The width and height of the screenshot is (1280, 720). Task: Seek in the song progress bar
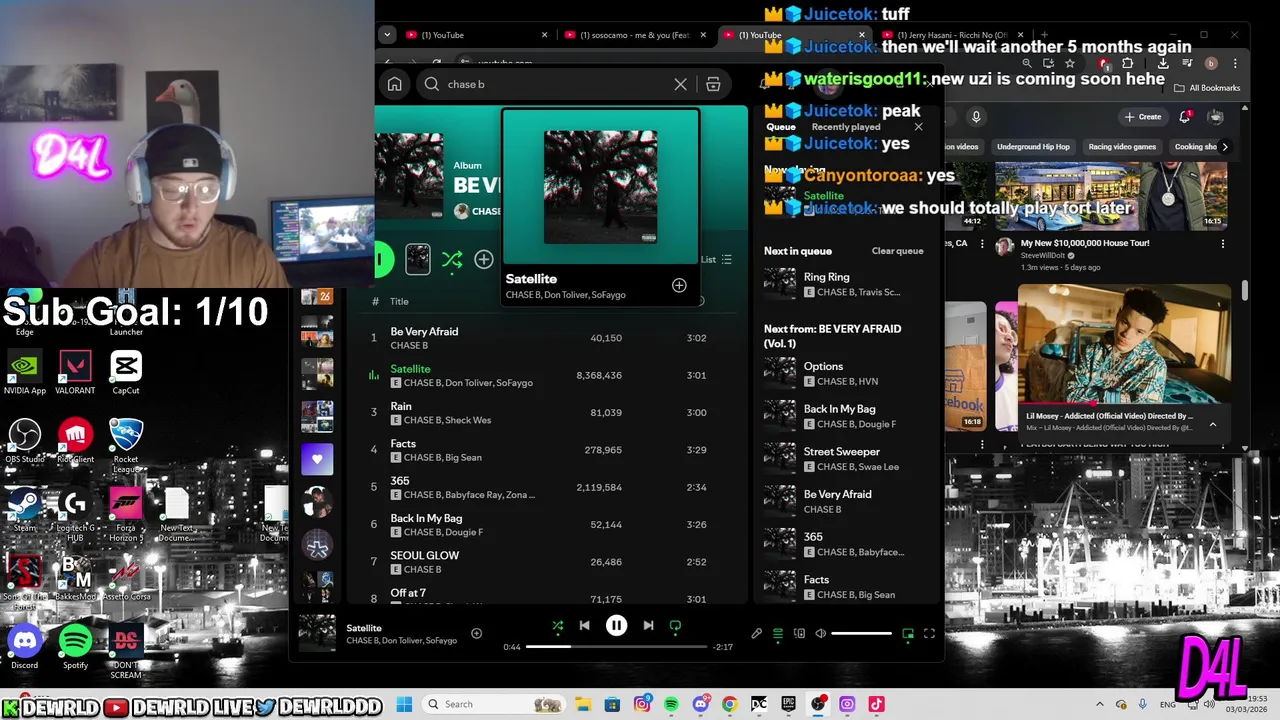618,647
